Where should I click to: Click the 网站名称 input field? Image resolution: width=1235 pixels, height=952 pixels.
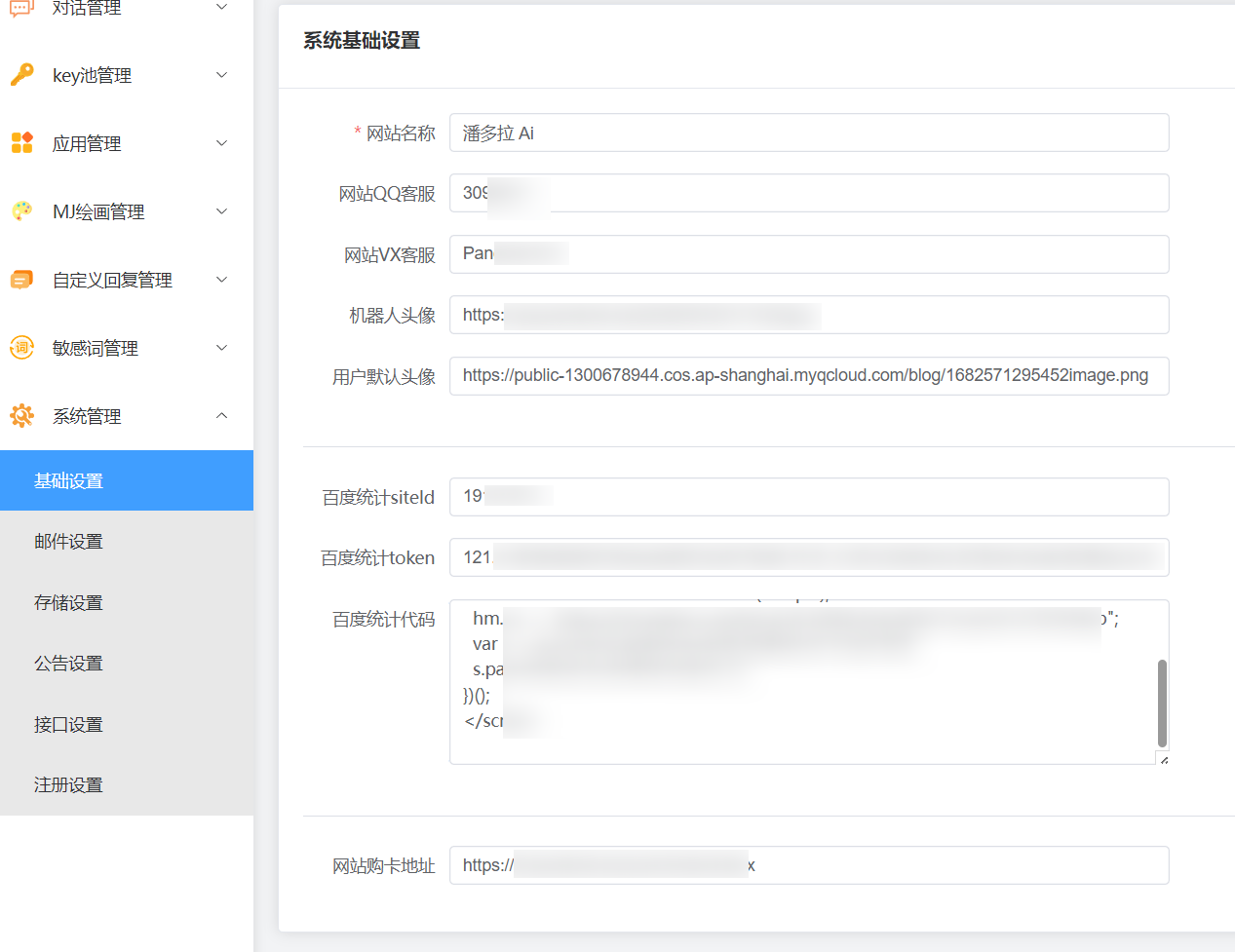809,133
